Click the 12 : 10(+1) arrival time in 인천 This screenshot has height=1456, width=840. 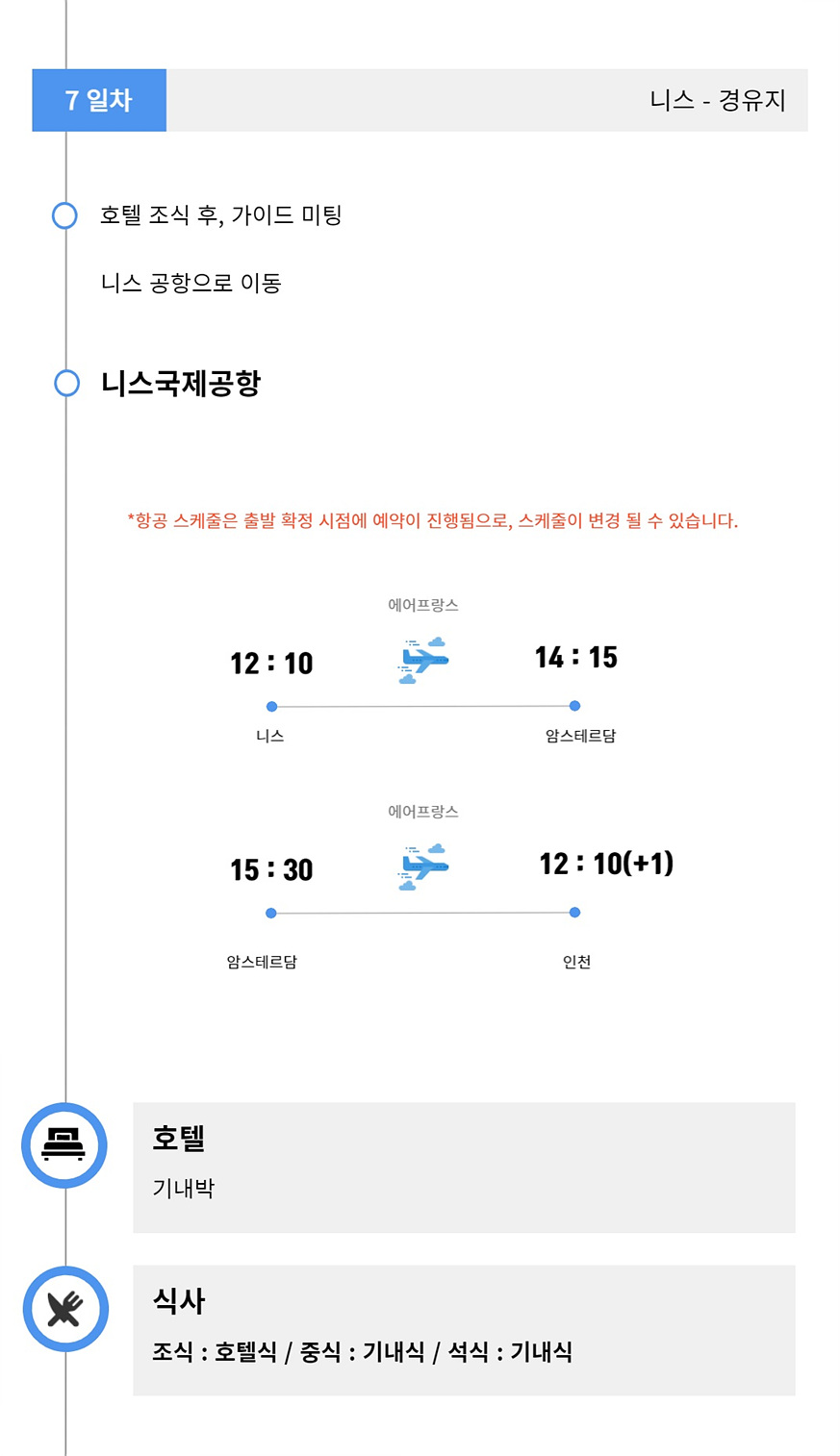(x=606, y=864)
